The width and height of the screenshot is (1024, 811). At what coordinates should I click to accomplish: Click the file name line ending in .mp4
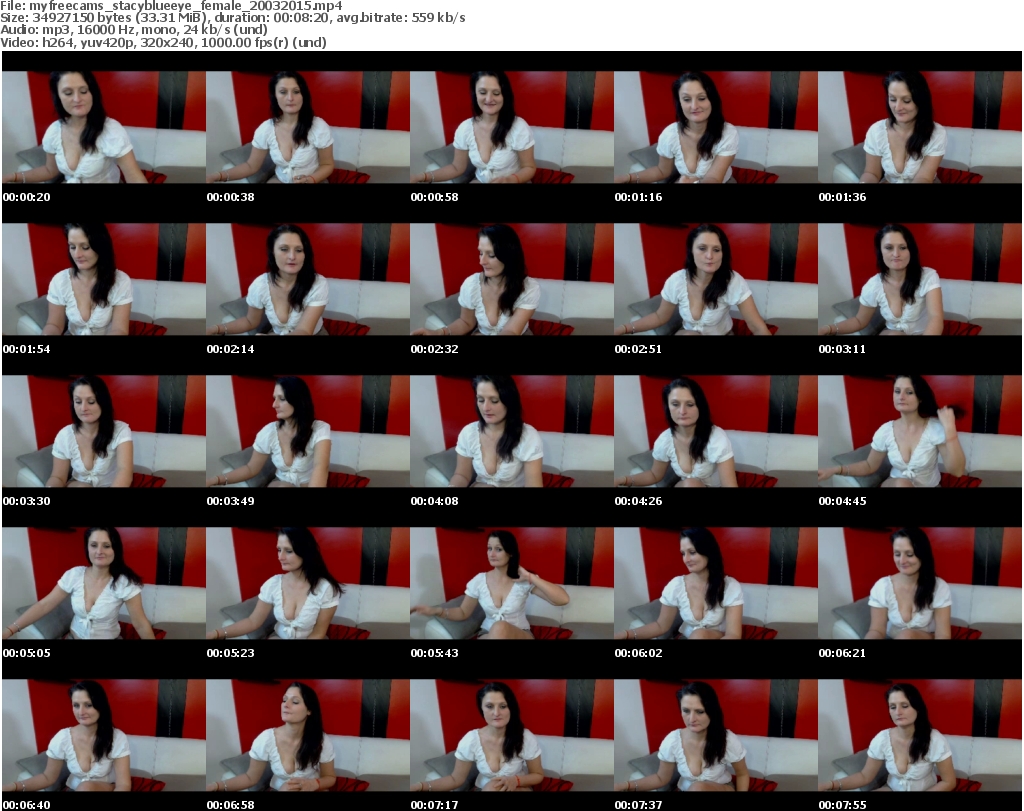171,6
